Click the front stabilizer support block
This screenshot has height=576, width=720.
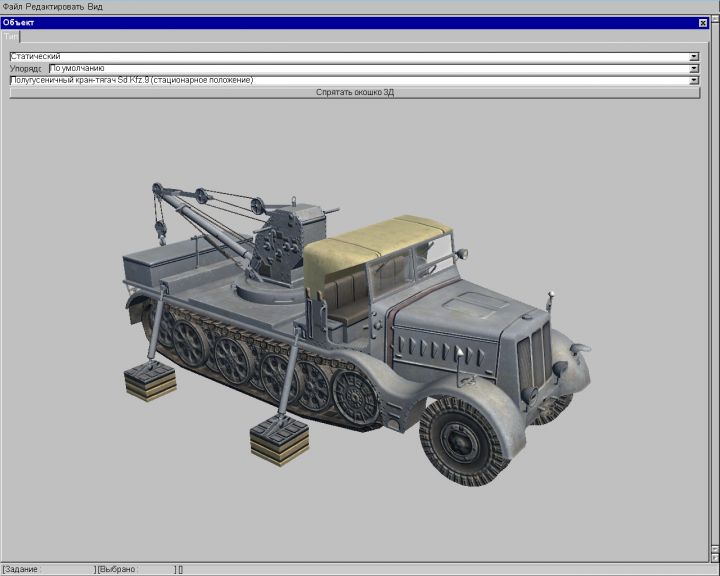(279, 440)
